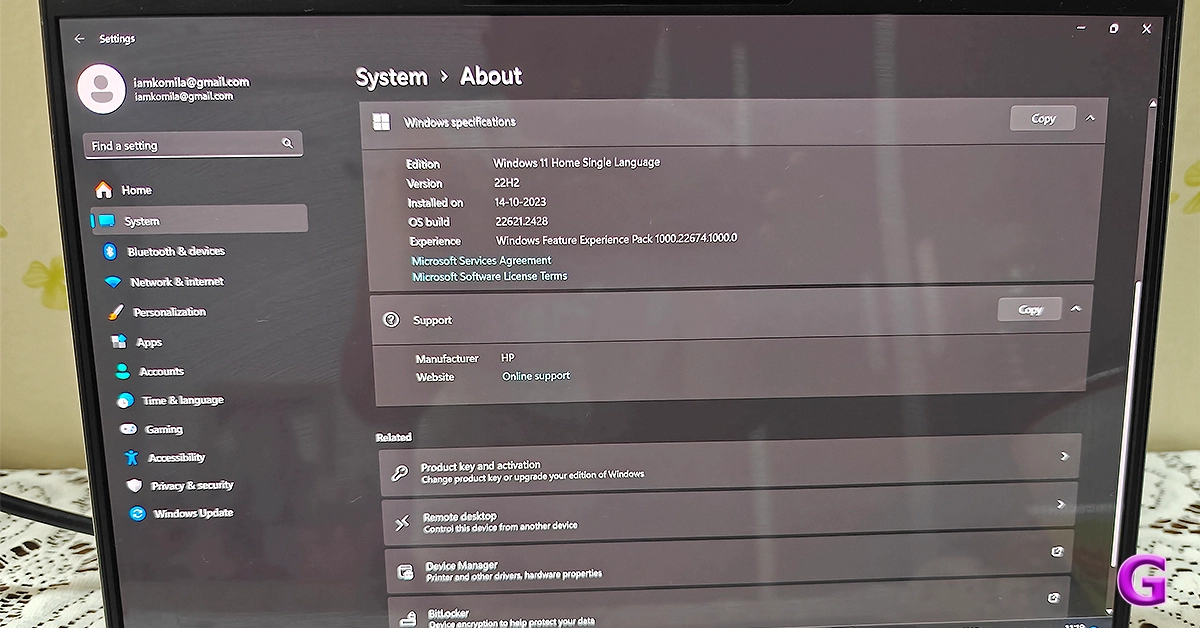Click the Find a setting search box
1200x628 pixels.
point(193,145)
